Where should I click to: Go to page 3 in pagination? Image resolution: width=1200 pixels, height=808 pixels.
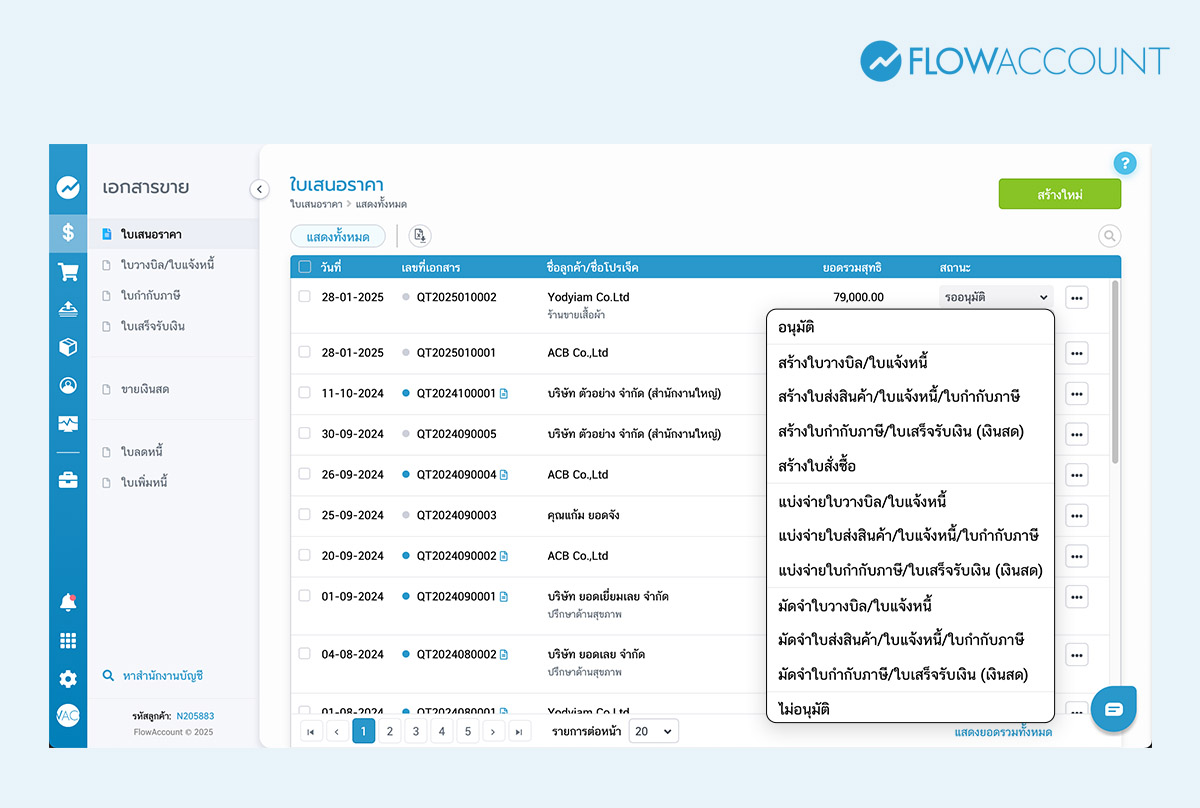pos(415,731)
